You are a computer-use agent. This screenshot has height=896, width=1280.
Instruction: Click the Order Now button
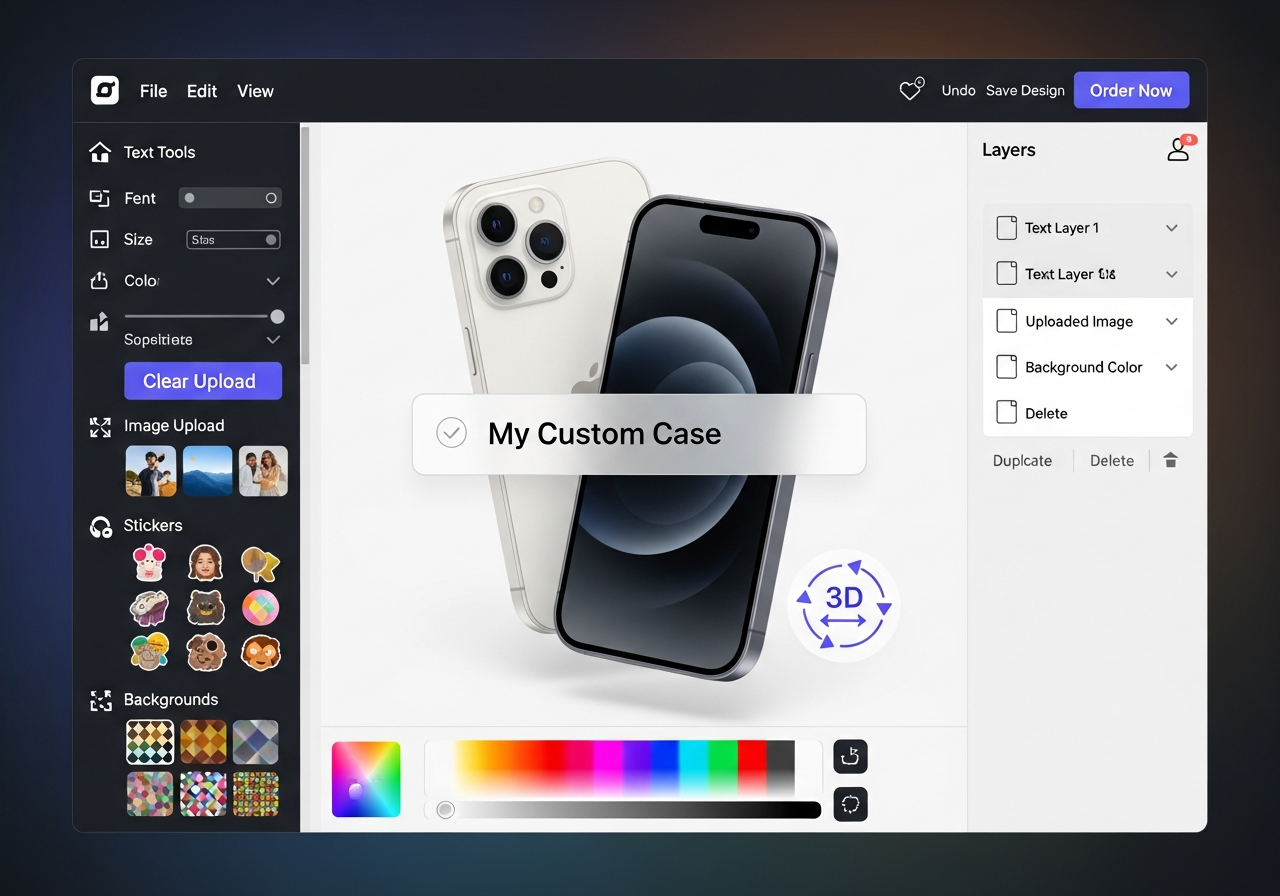tap(1131, 90)
